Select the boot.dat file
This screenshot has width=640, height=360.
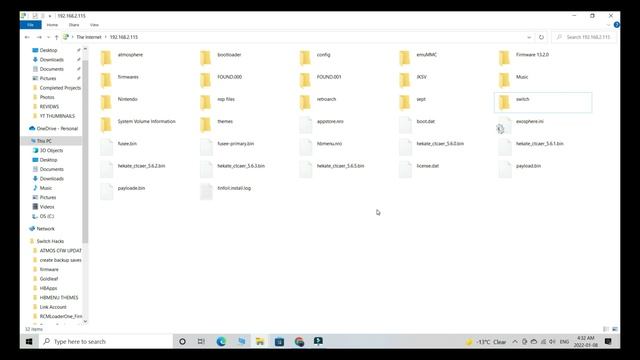425,122
